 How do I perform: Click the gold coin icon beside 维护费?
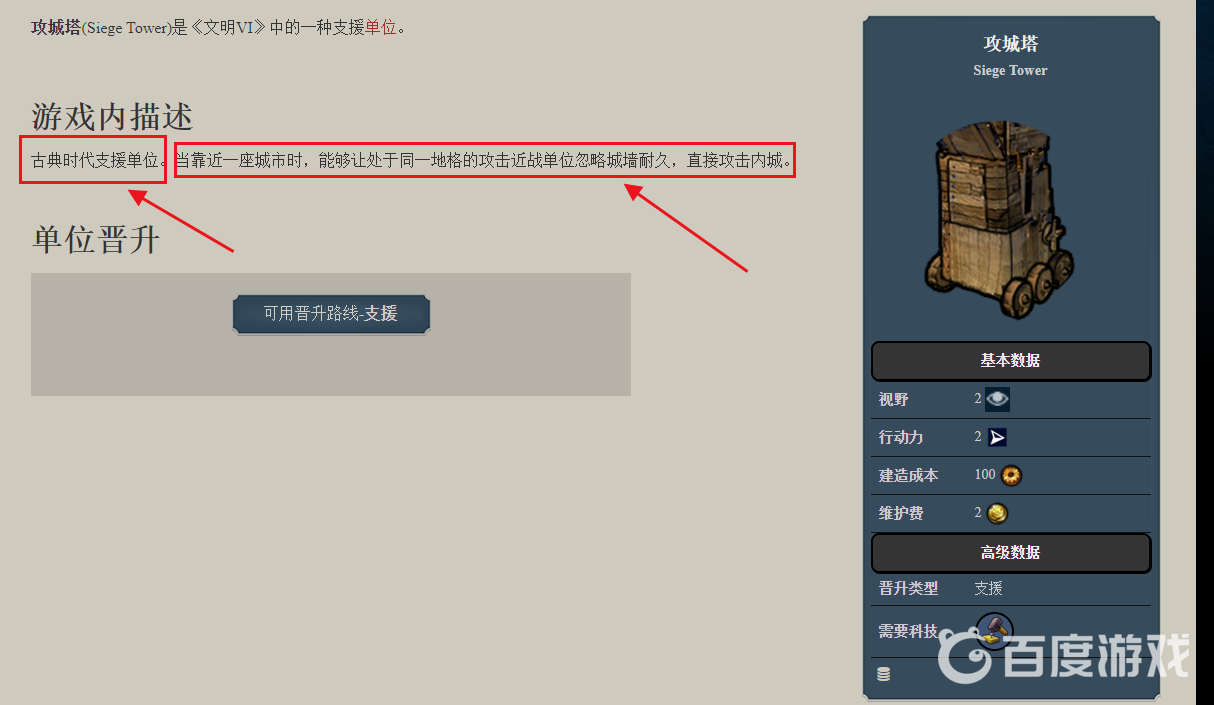997,513
